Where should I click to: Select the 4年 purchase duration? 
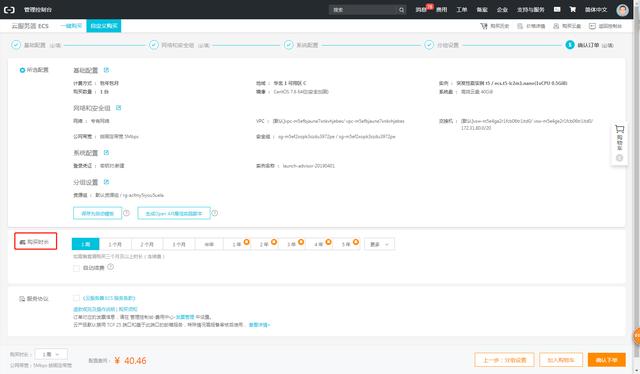(x=319, y=244)
